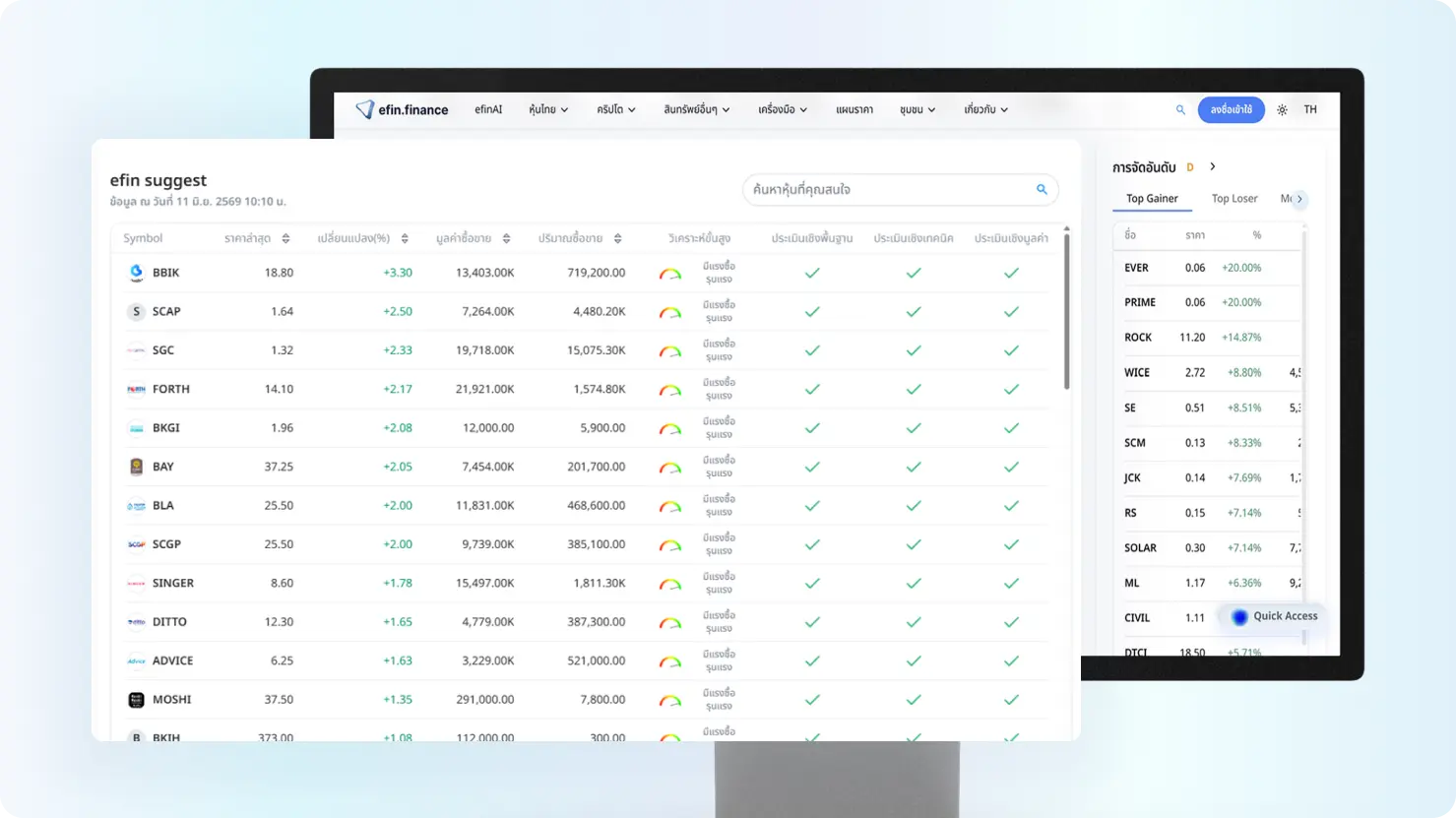Click the gauge indicator in the SINGER row
The height and width of the screenshot is (818, 1456).
click(x=670, y=584)
